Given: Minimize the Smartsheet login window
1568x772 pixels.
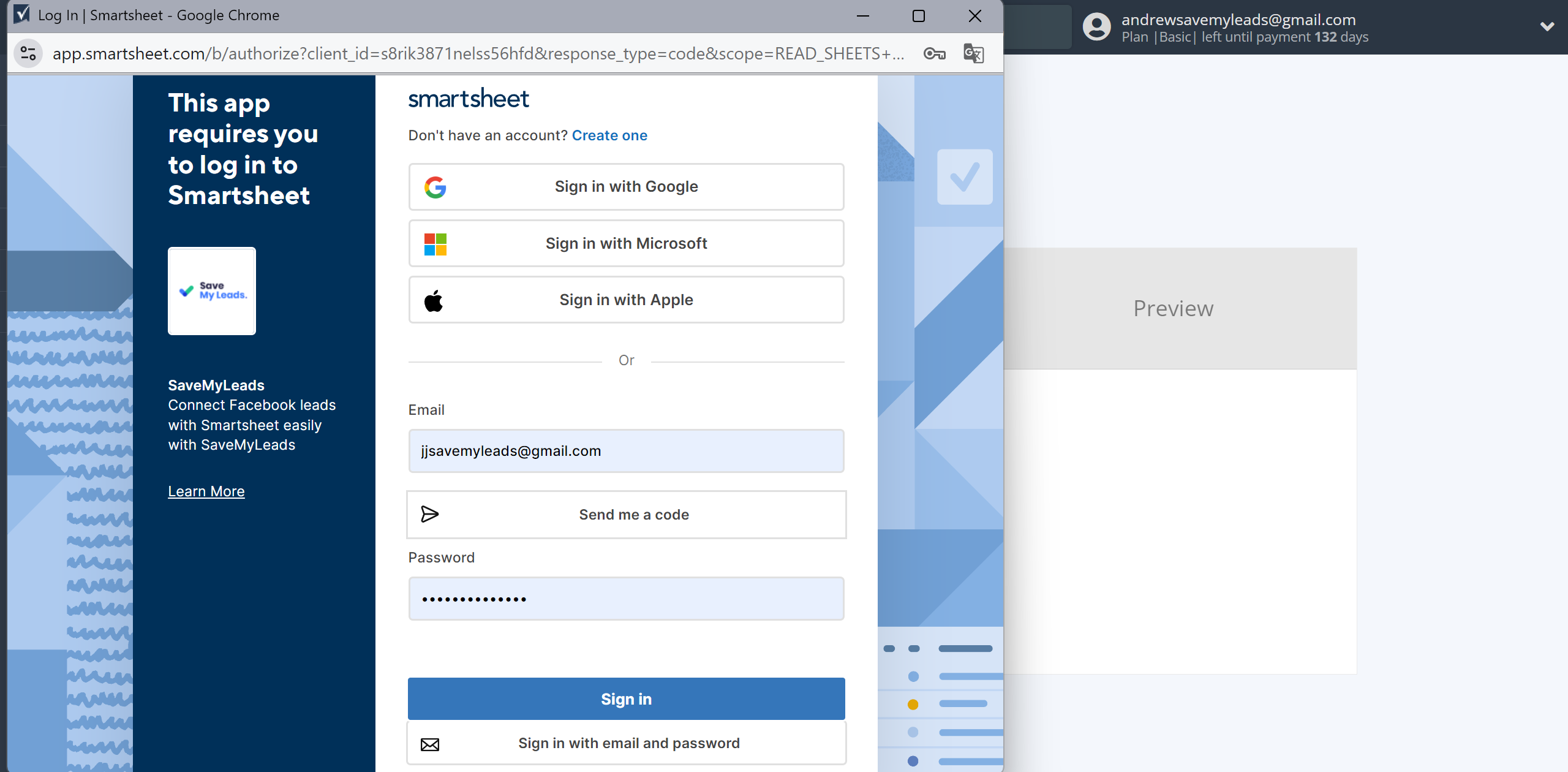Looking at the screenshot, I should [x=863, y=16].
